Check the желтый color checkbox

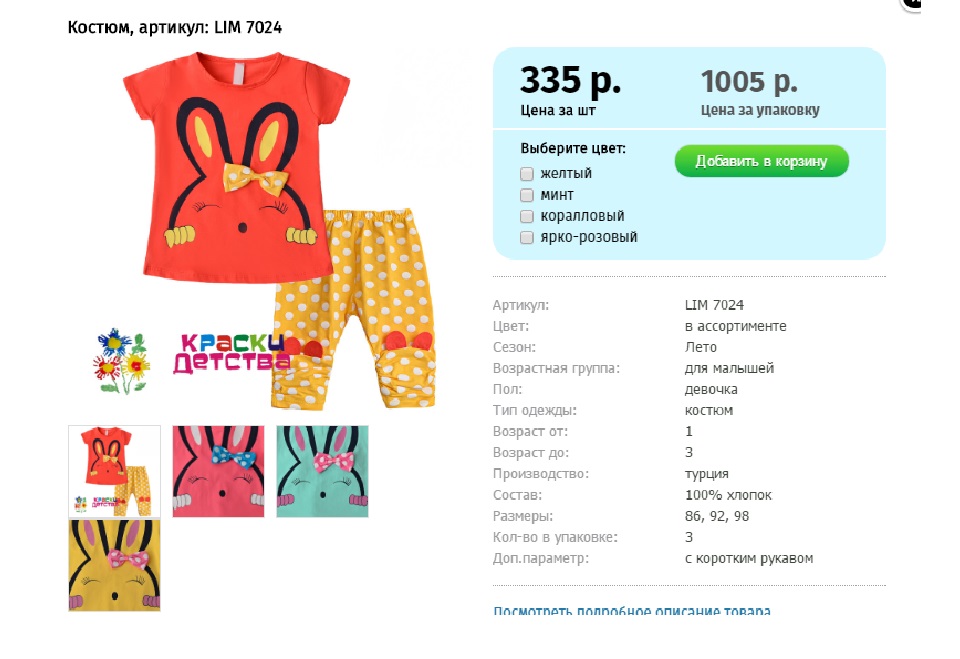coord(527,174)
